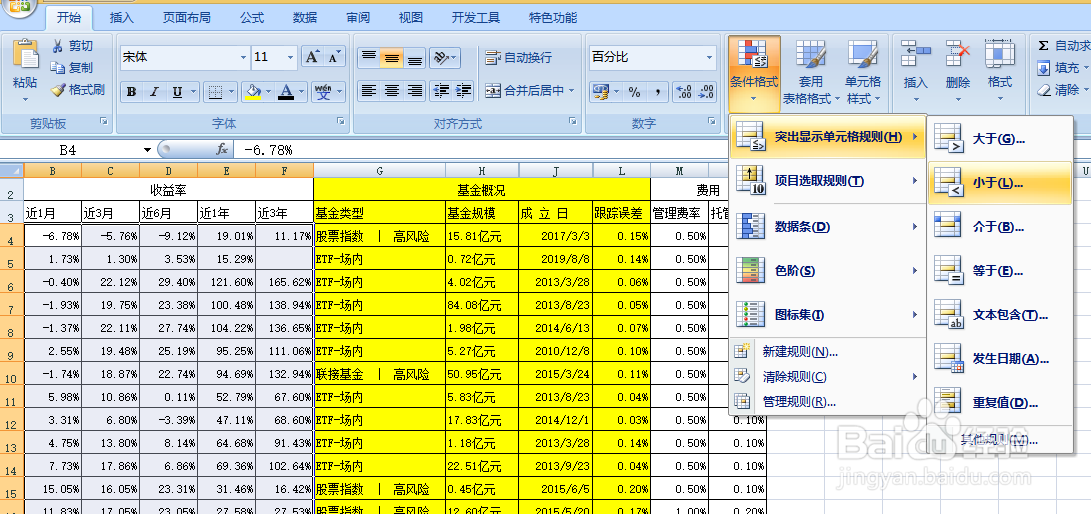
Task: Select the Format Painter (格式刷)
Action: (78, 89)
